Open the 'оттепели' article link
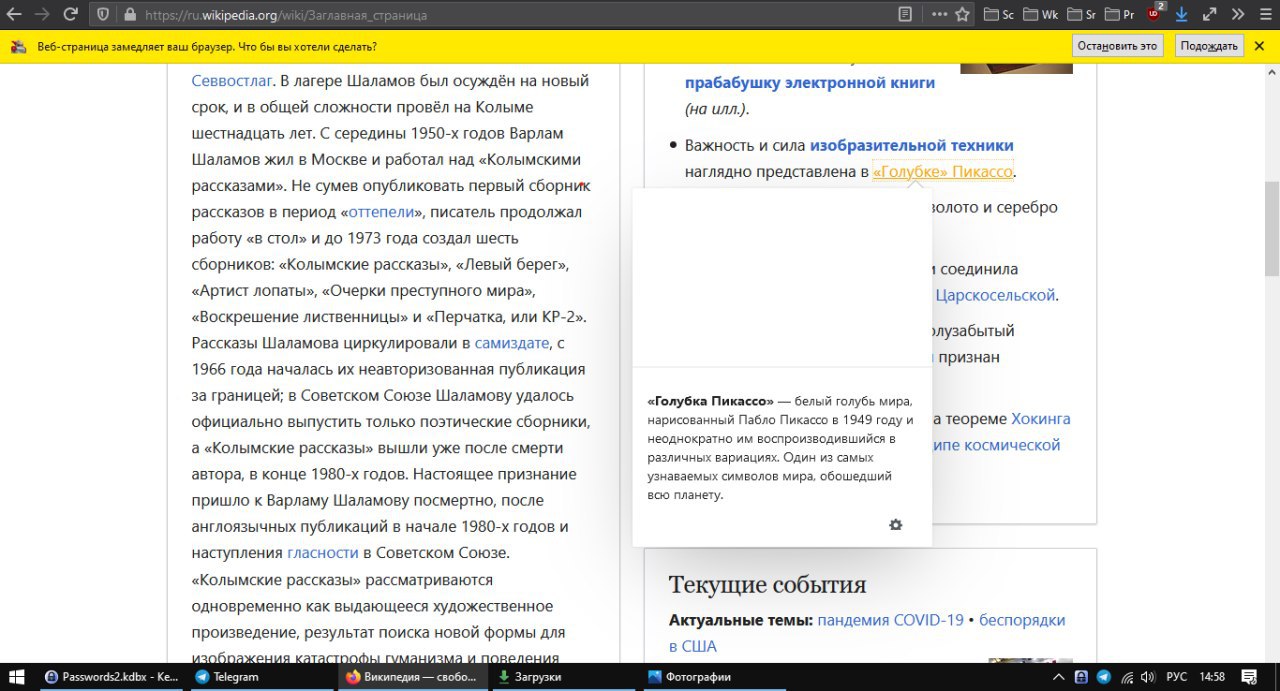This screenshot has height=691, width=1280. click(x=381, y=213)
